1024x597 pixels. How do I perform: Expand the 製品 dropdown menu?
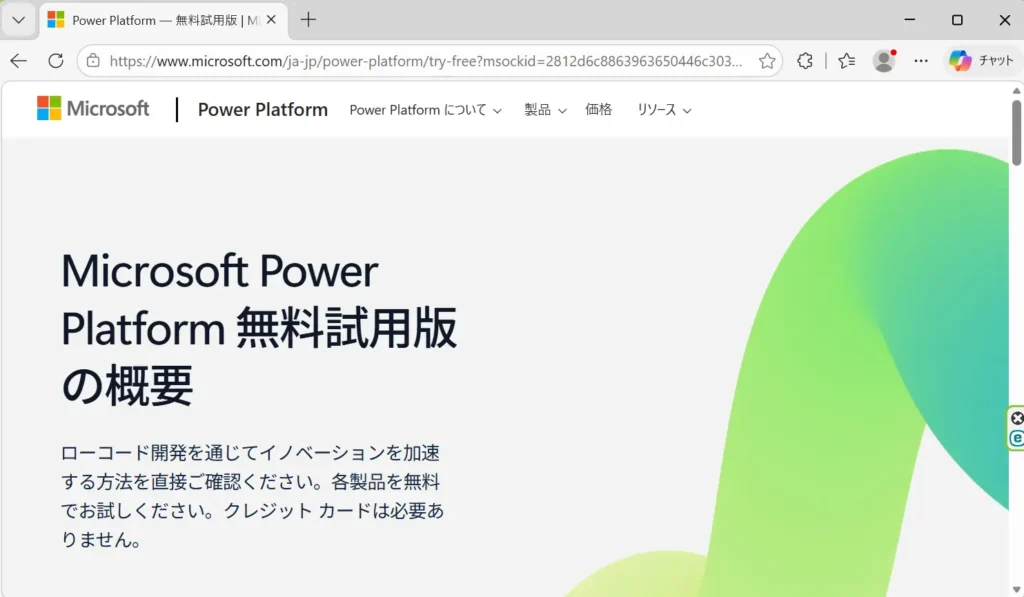545,110
